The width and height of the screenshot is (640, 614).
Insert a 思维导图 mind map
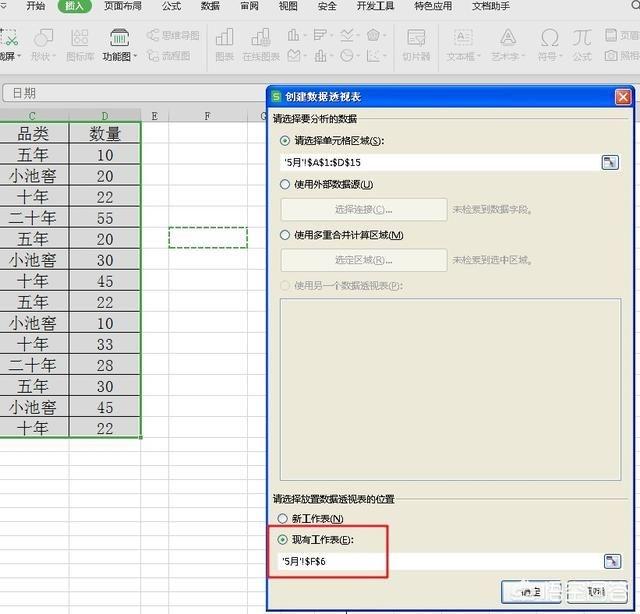coord(173,36)
